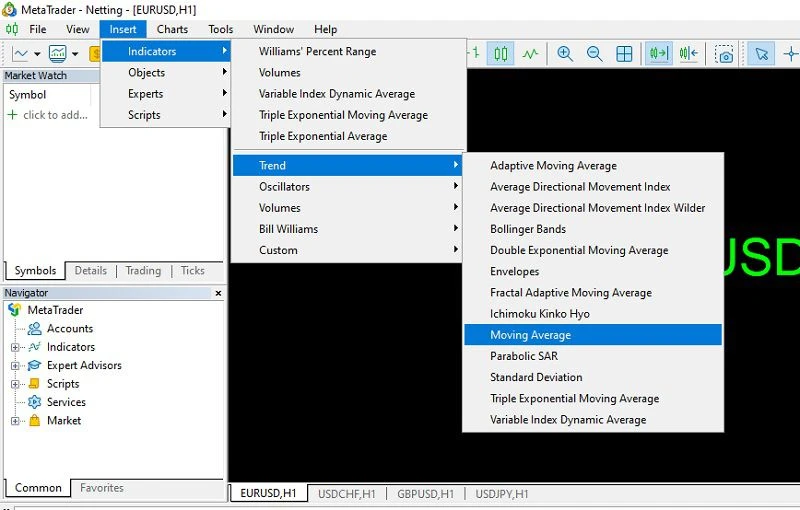Open the View menu

coord(78,29)
